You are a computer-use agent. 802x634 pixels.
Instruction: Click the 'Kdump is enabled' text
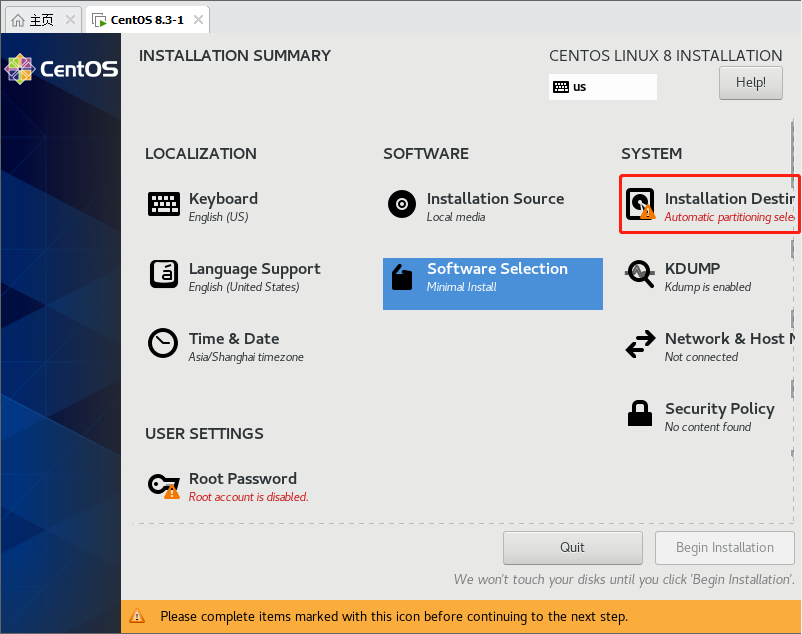(708, 287)
